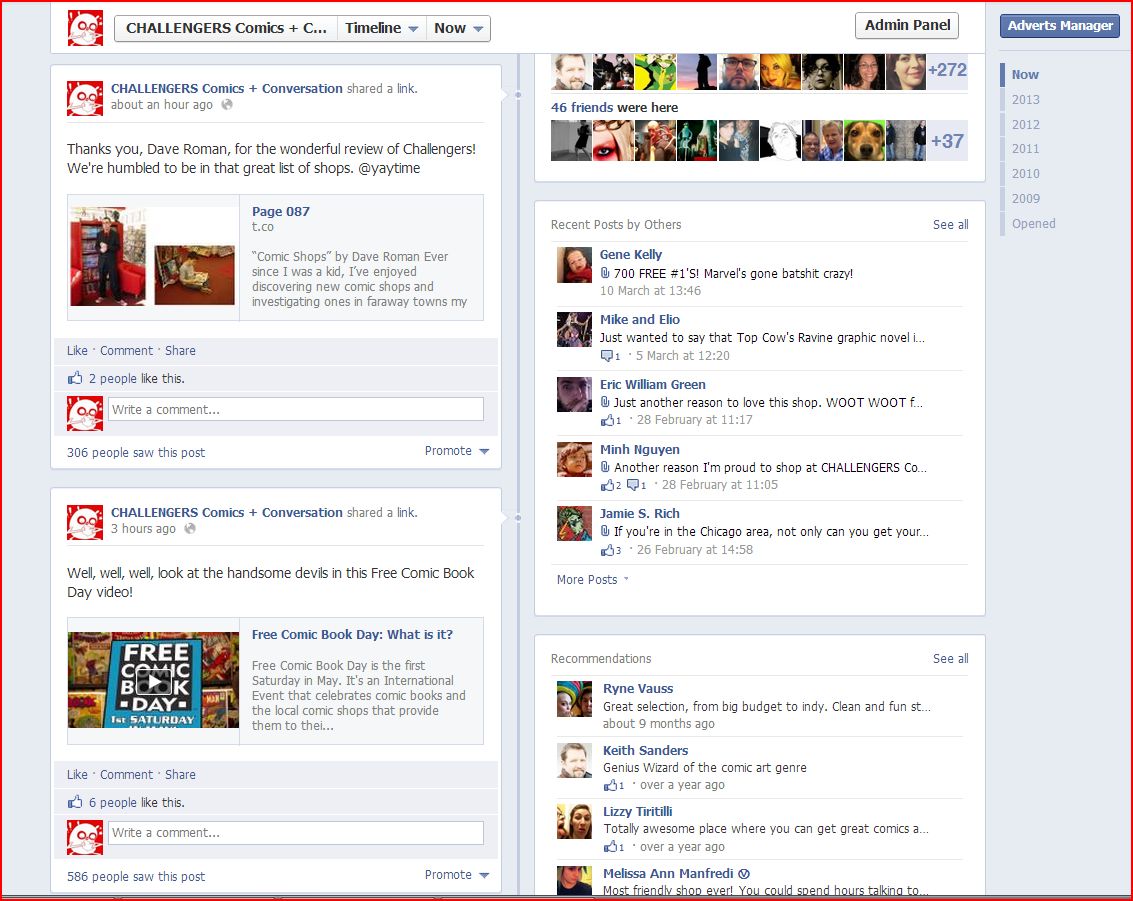Open Lizzy Tiritilli's profile picture
Screen dimensions: 1133x901
click(574, 822)
